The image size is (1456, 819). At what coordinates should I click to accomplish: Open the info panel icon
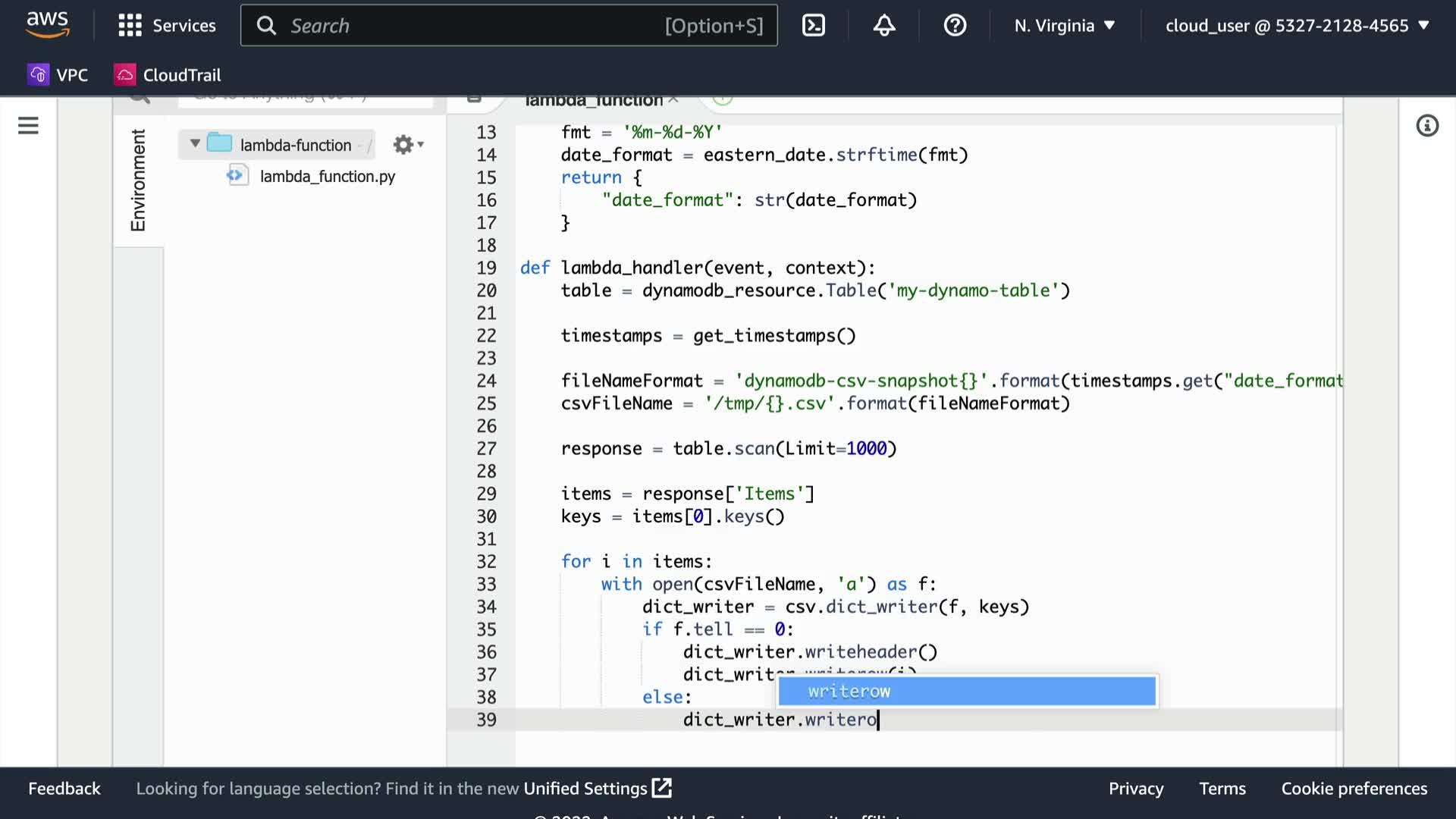1427,125
